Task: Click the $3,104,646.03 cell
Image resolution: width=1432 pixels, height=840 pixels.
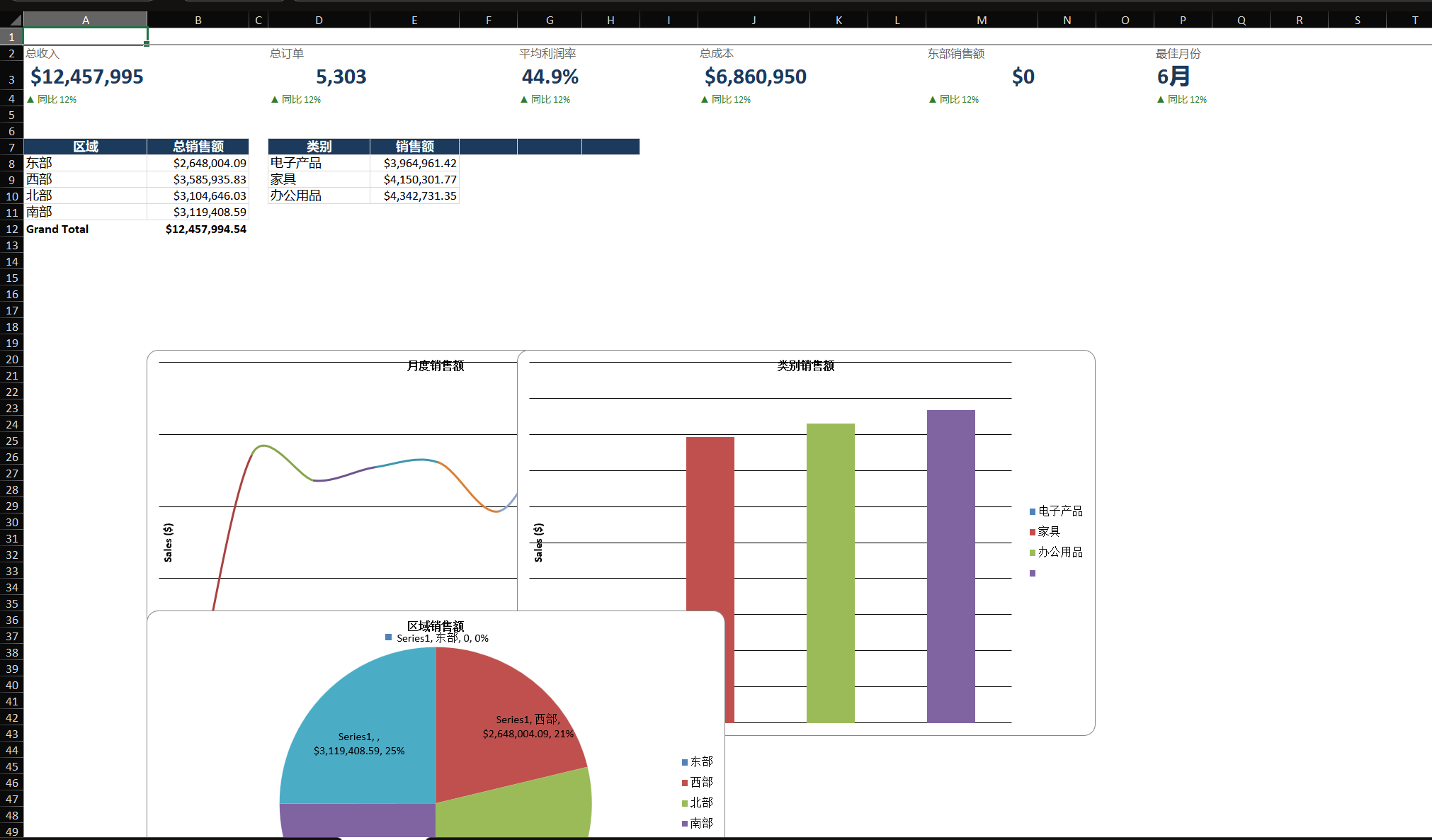Action: point(198,195)
